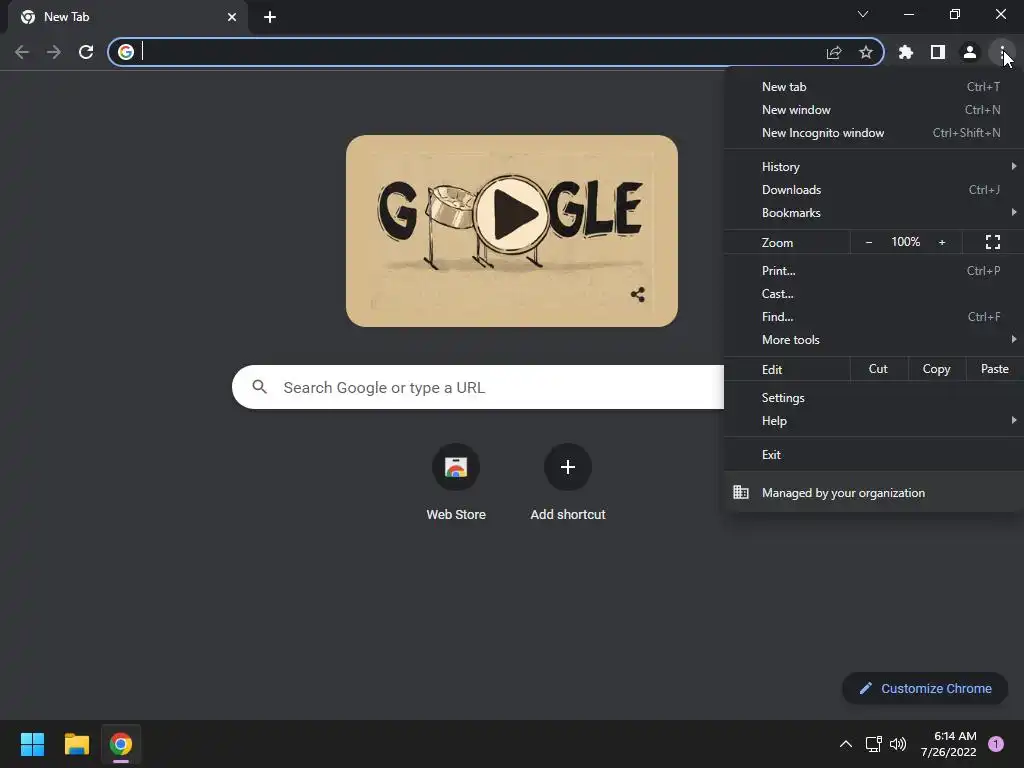Screen dimensions: 1024x768
Task: Click the Customize Chrome button
Action: coord(925,688)
